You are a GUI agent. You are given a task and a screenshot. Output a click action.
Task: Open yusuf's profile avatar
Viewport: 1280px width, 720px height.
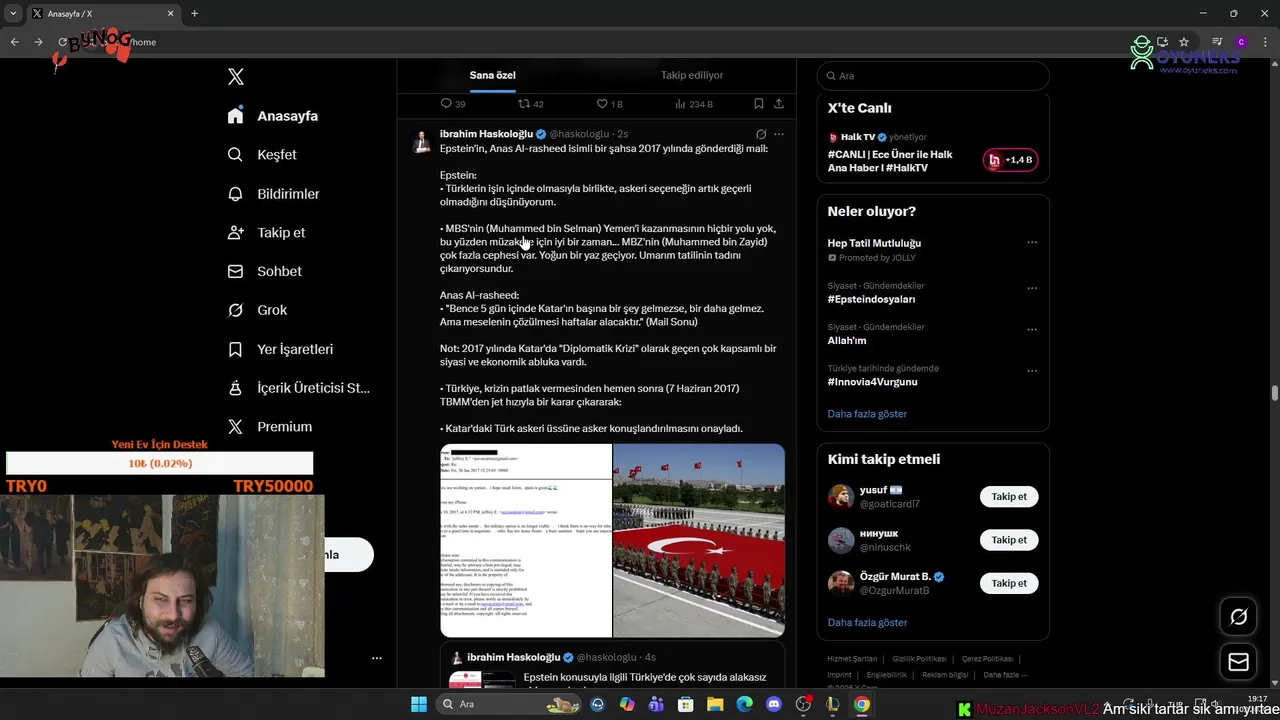coord(841,497)
